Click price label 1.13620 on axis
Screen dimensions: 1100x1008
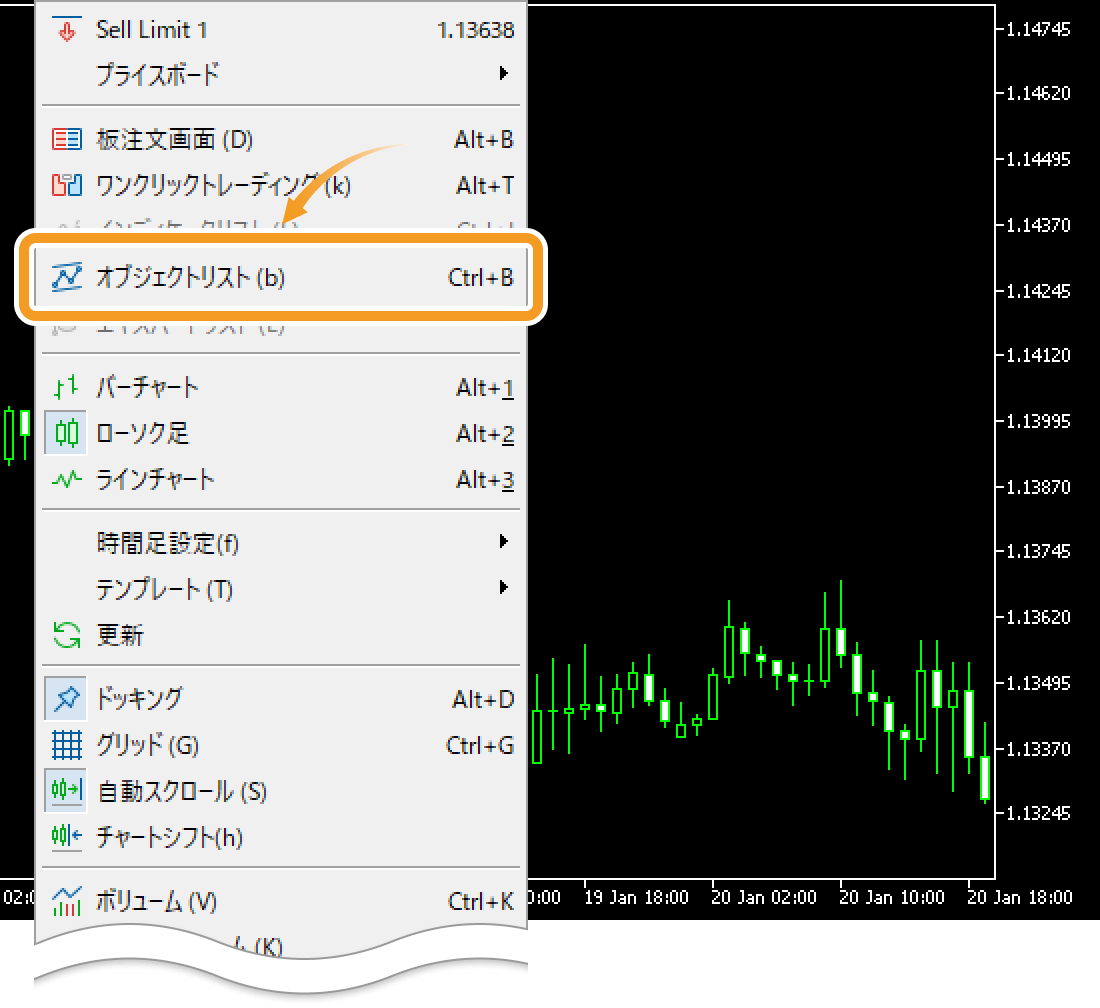click(x=1038, y=617)
